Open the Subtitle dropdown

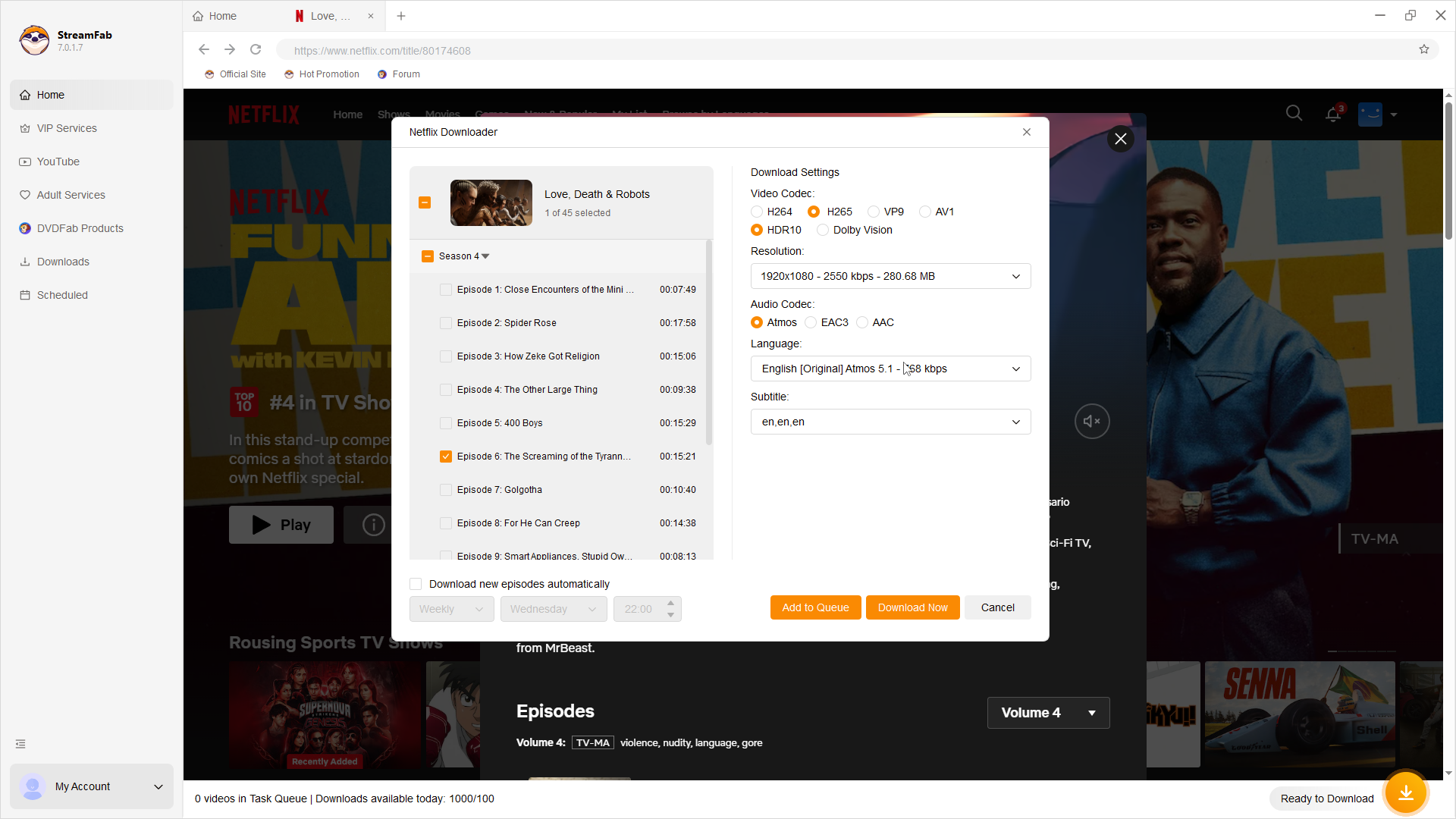(890, 422)
